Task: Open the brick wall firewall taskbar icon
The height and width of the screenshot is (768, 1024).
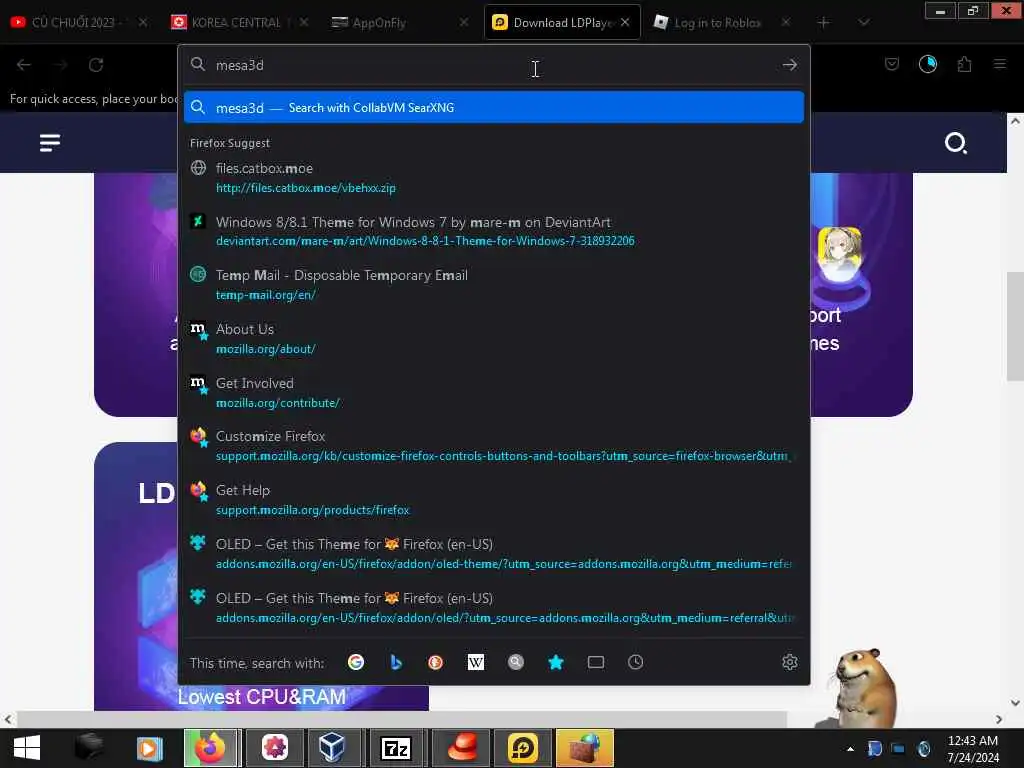Action: coord(584,748)
